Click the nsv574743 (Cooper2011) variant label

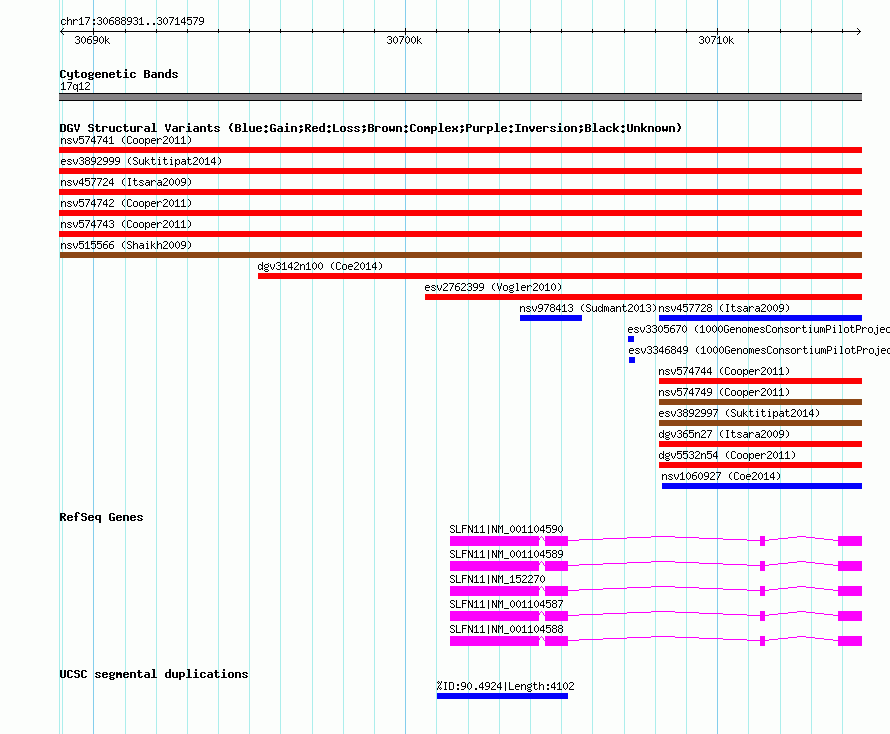pos(126,224)
